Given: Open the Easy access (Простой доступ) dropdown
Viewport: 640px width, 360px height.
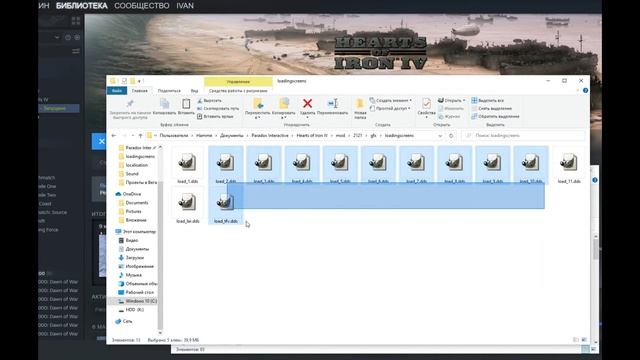Looking at the screenshot, I should coord(390,109).
